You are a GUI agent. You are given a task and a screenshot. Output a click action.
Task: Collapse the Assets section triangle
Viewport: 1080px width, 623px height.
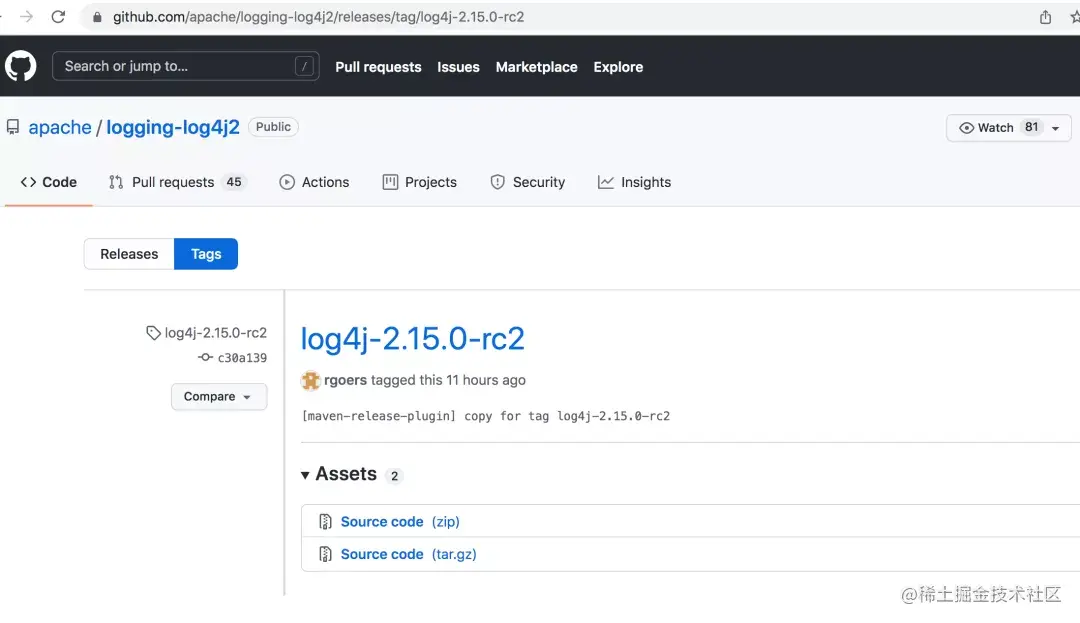[305, 475]
